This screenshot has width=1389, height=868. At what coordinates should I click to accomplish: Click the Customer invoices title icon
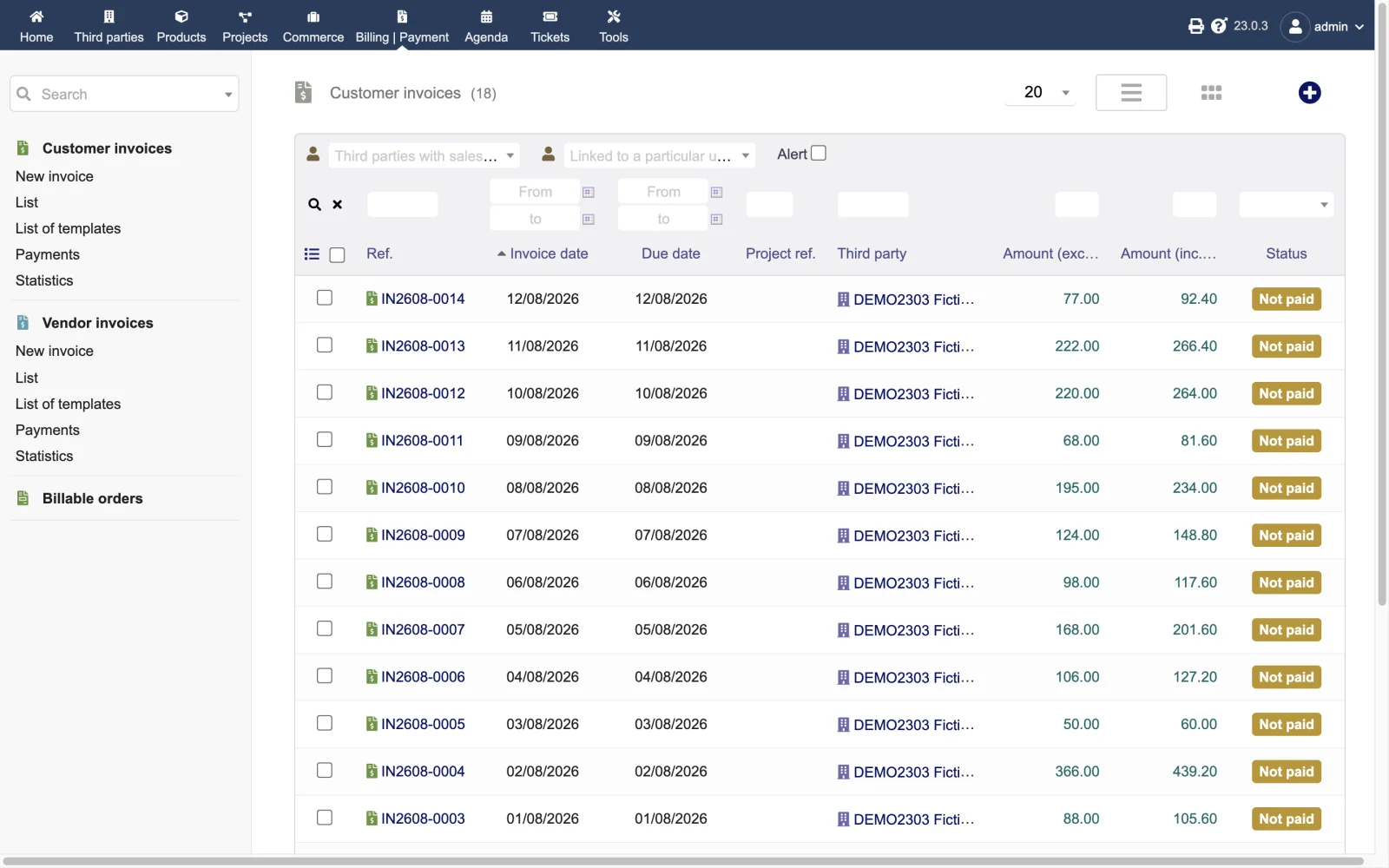tap(303, 92)
